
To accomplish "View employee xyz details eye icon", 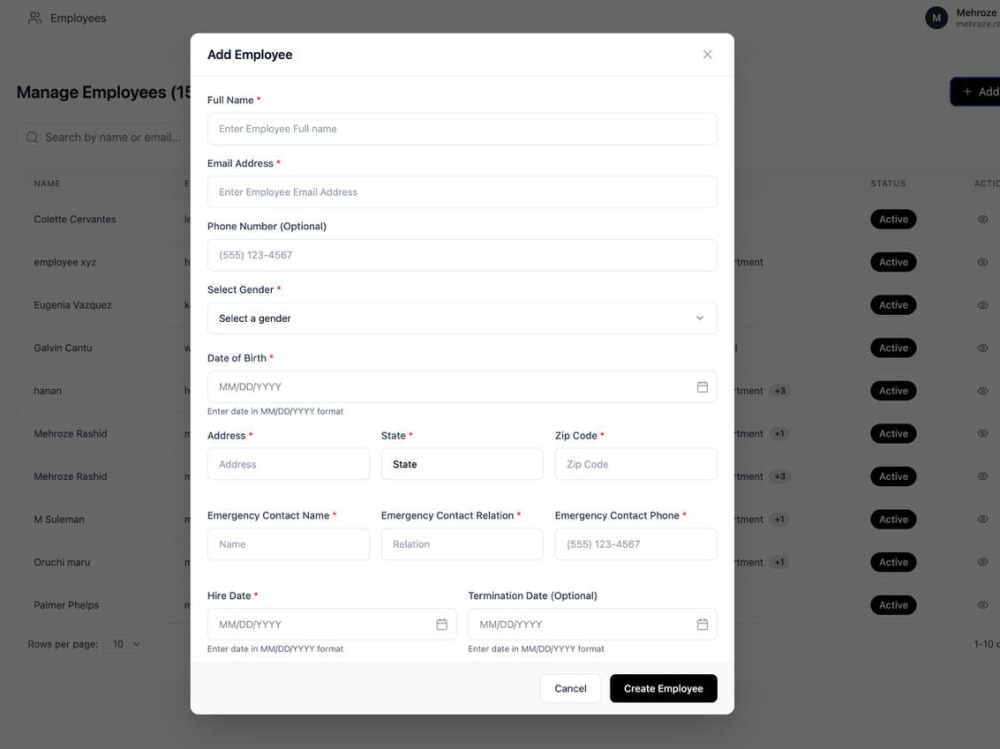I will [x=983, y=262].
